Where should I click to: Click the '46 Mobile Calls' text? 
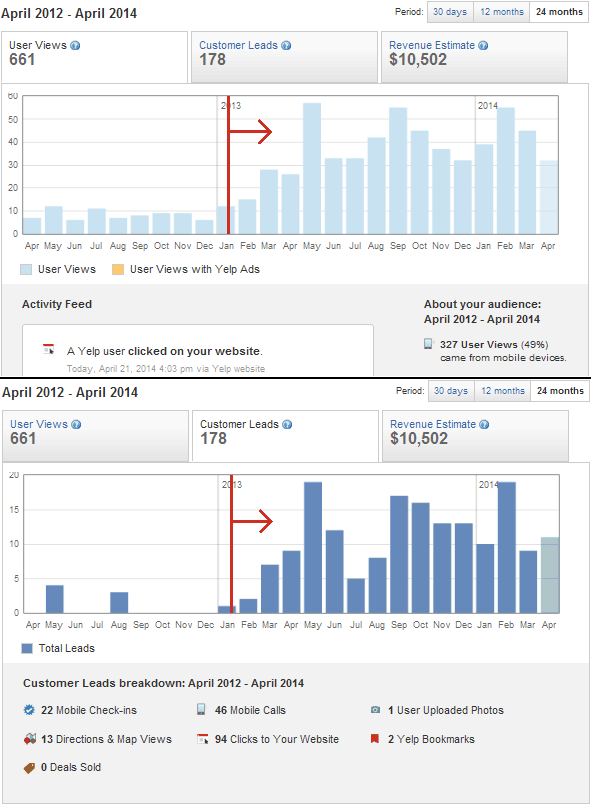point(250,710)
